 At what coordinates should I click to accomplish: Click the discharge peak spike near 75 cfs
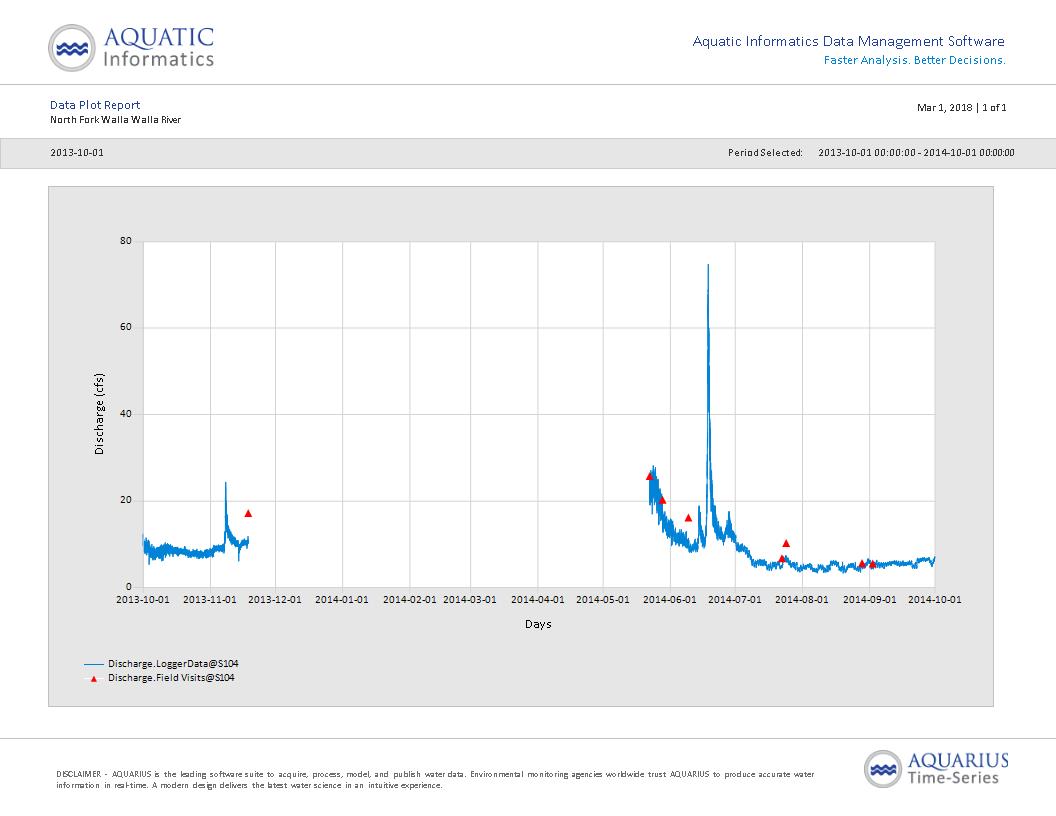708,265
